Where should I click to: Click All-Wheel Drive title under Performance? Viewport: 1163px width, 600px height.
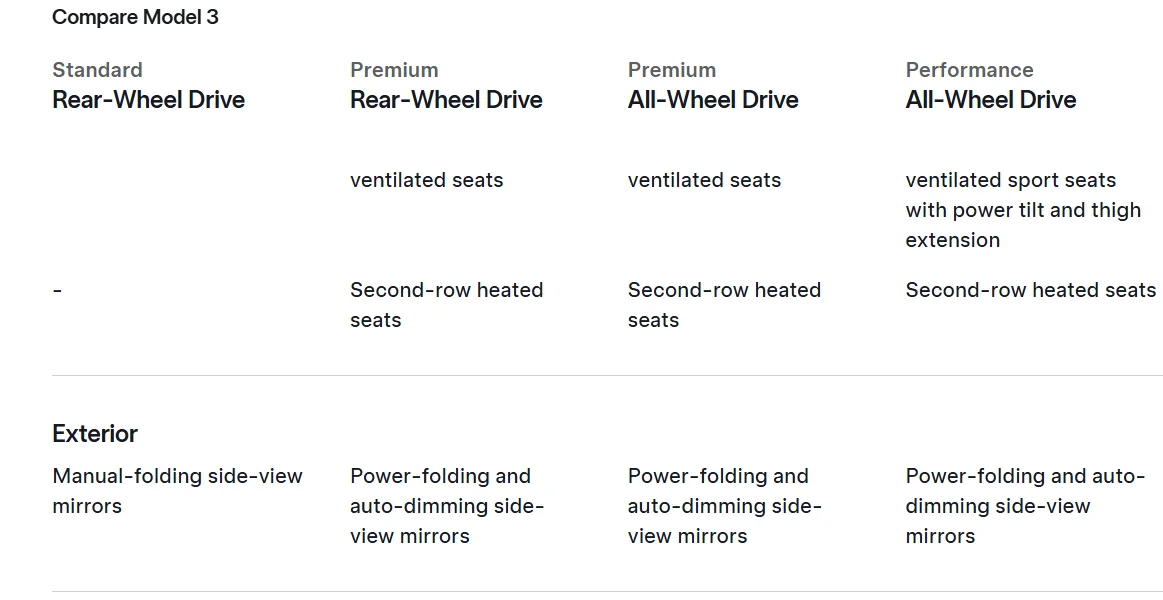[x=991, y=100]
